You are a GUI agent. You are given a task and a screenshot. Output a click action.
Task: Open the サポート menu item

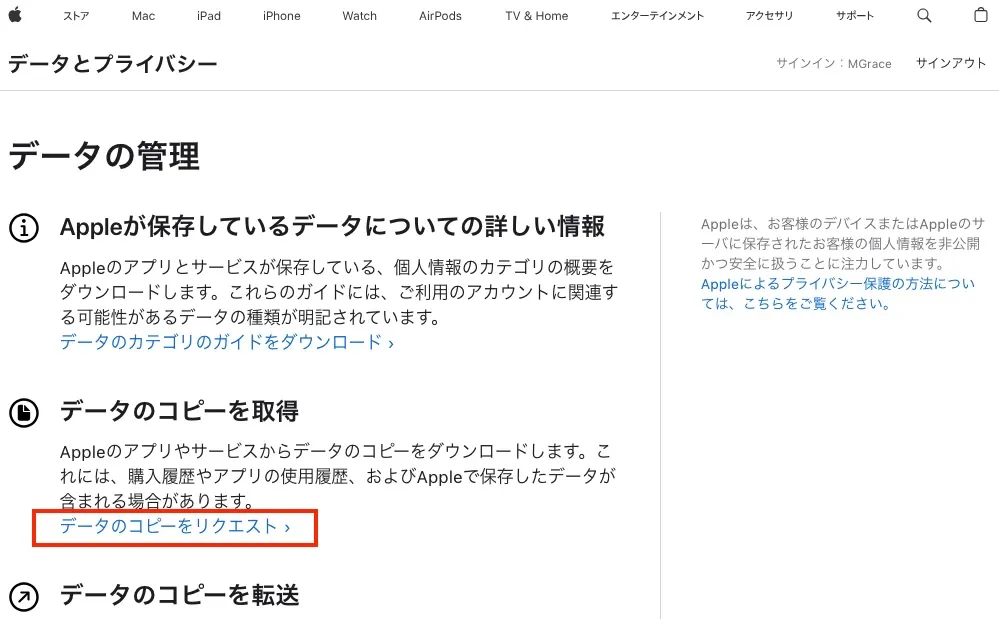(854, 16)
